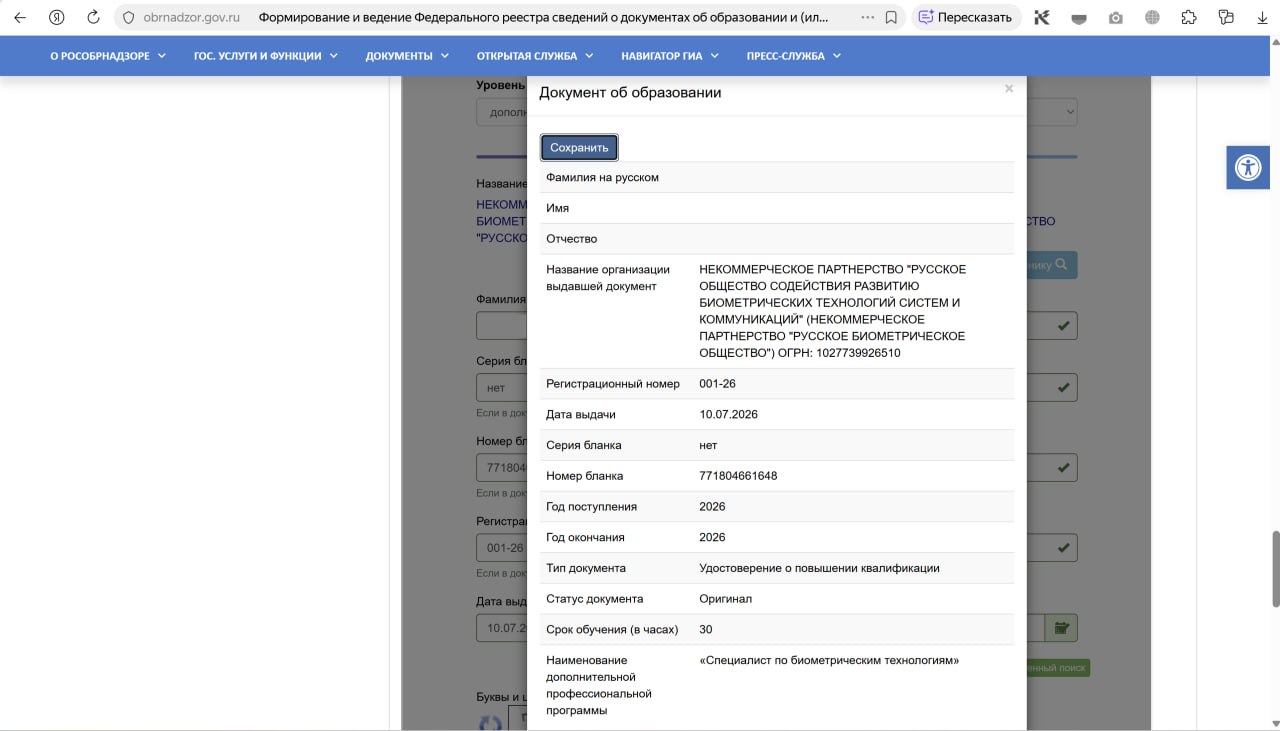Select the Имя row in the dialog

[x=776, y=208]
